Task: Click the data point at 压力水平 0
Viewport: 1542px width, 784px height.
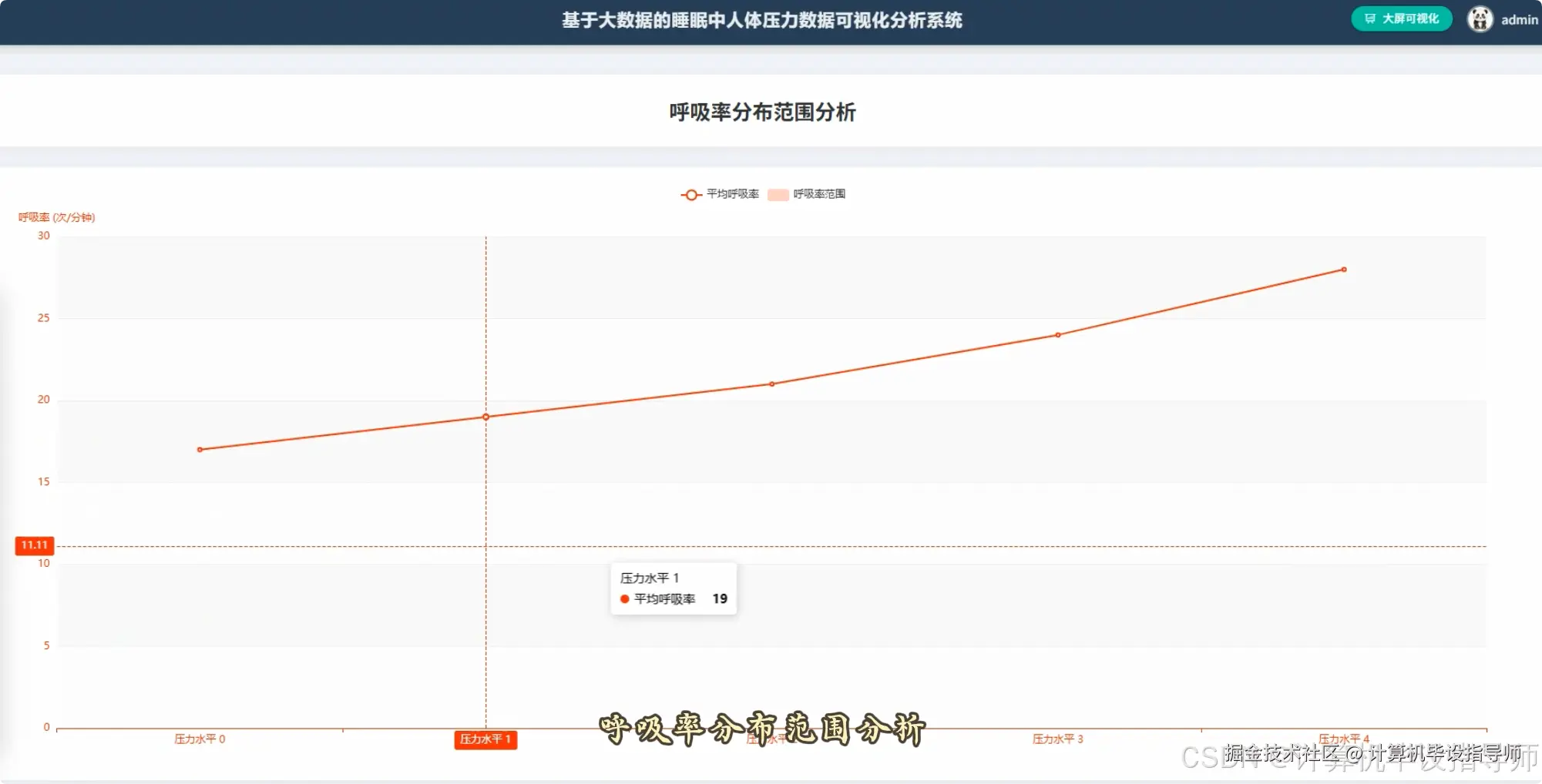Action: 200,448
